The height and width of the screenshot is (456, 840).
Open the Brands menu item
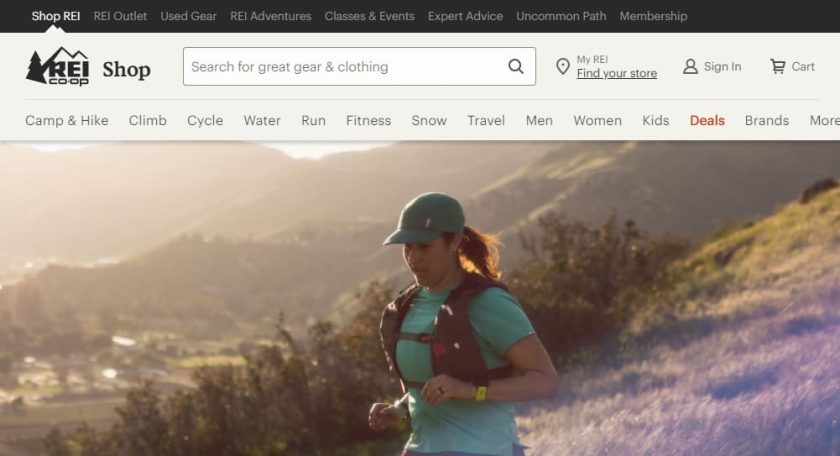tap(767, 121)
